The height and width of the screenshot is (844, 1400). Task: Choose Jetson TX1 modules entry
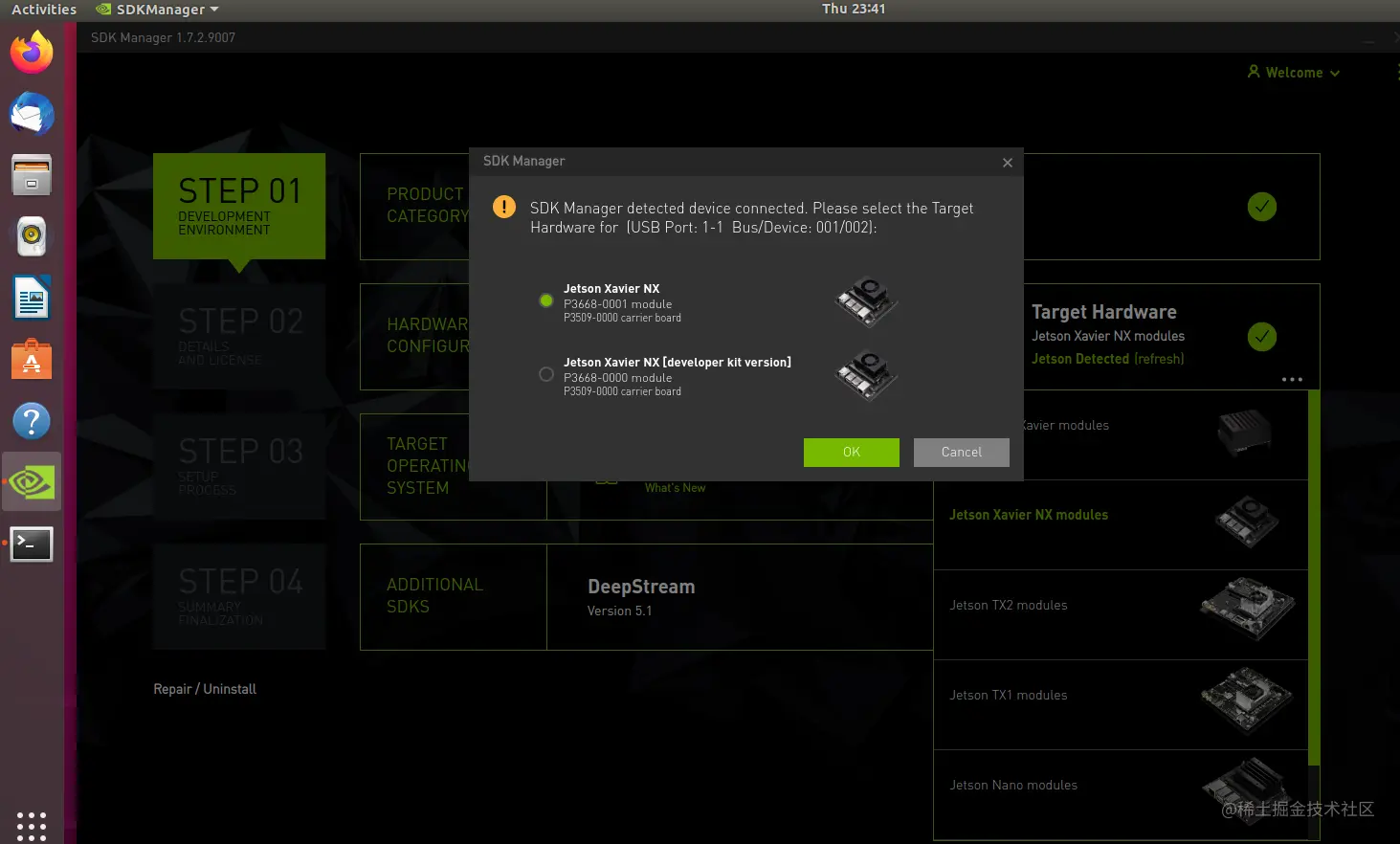(x=1121, y=704)
